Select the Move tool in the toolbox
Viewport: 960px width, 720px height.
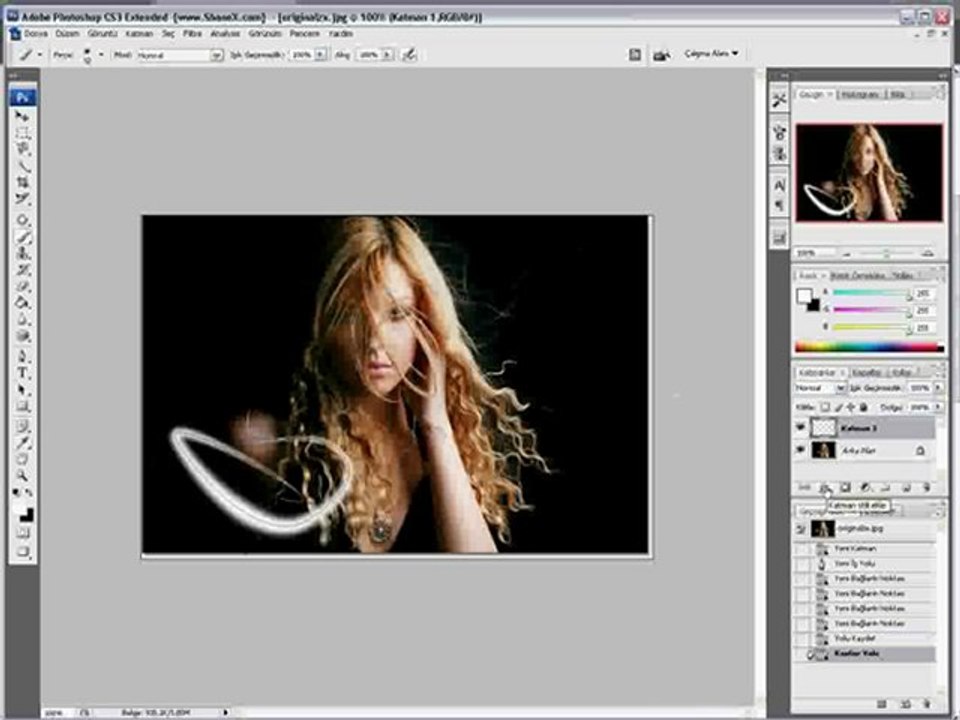point(22,116)
